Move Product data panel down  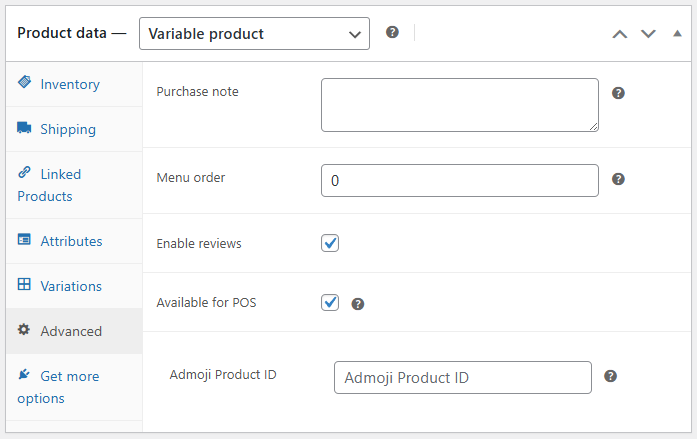648,34
